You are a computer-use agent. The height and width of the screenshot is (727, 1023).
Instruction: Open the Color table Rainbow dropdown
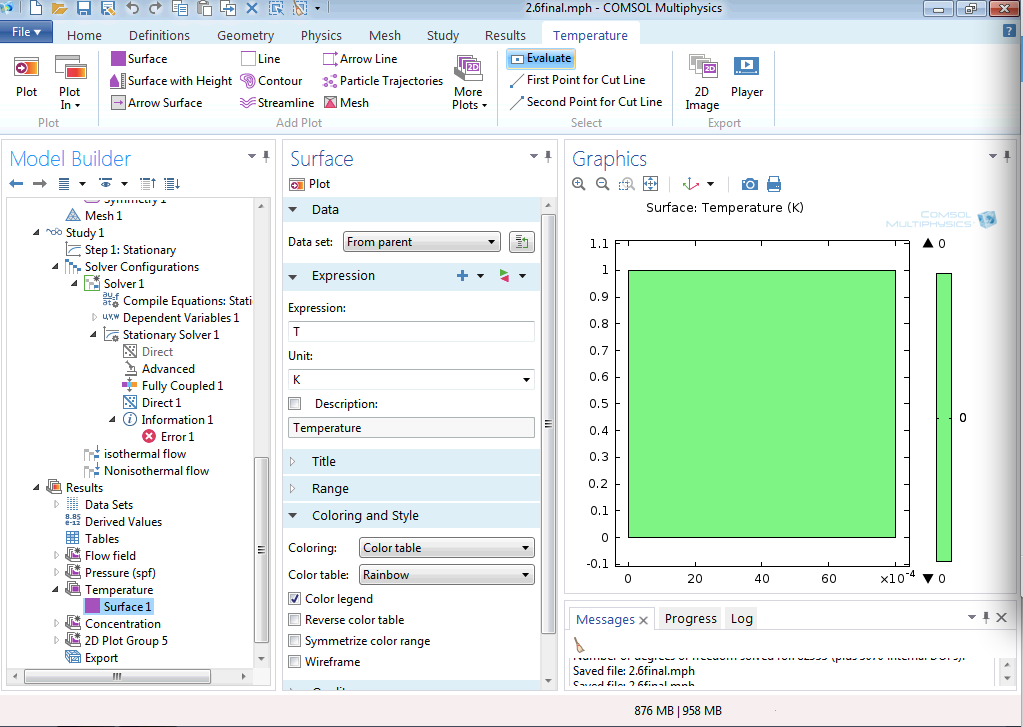coord(446,575)
